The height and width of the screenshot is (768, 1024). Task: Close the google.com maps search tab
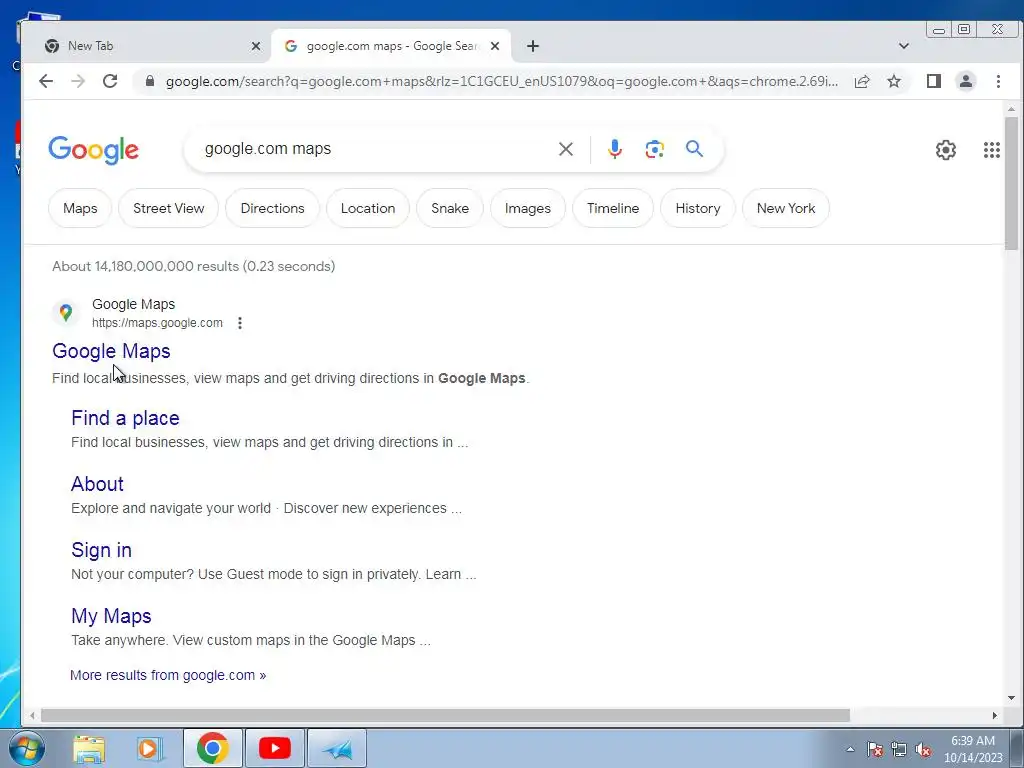(495, 46)
